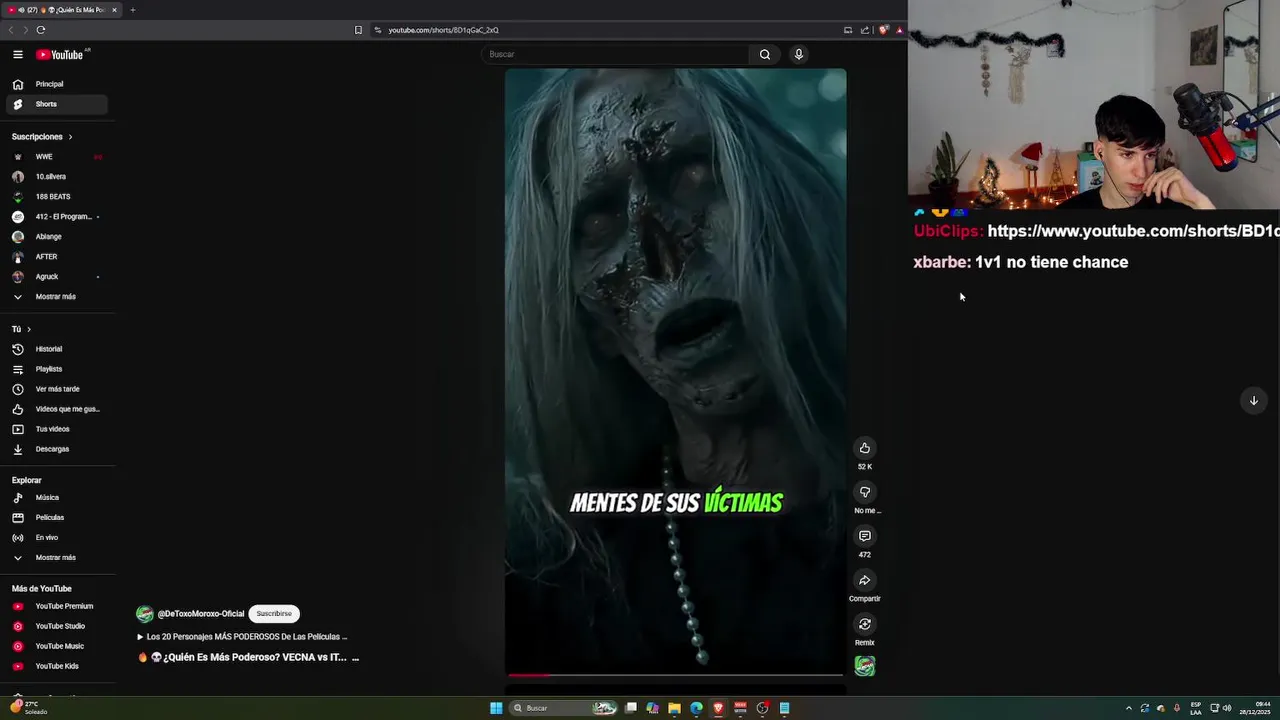This screenshot has width=1280, height=720.
Task: Close the ¿Quién Es Más Poderoso tab
Action: 114,10
